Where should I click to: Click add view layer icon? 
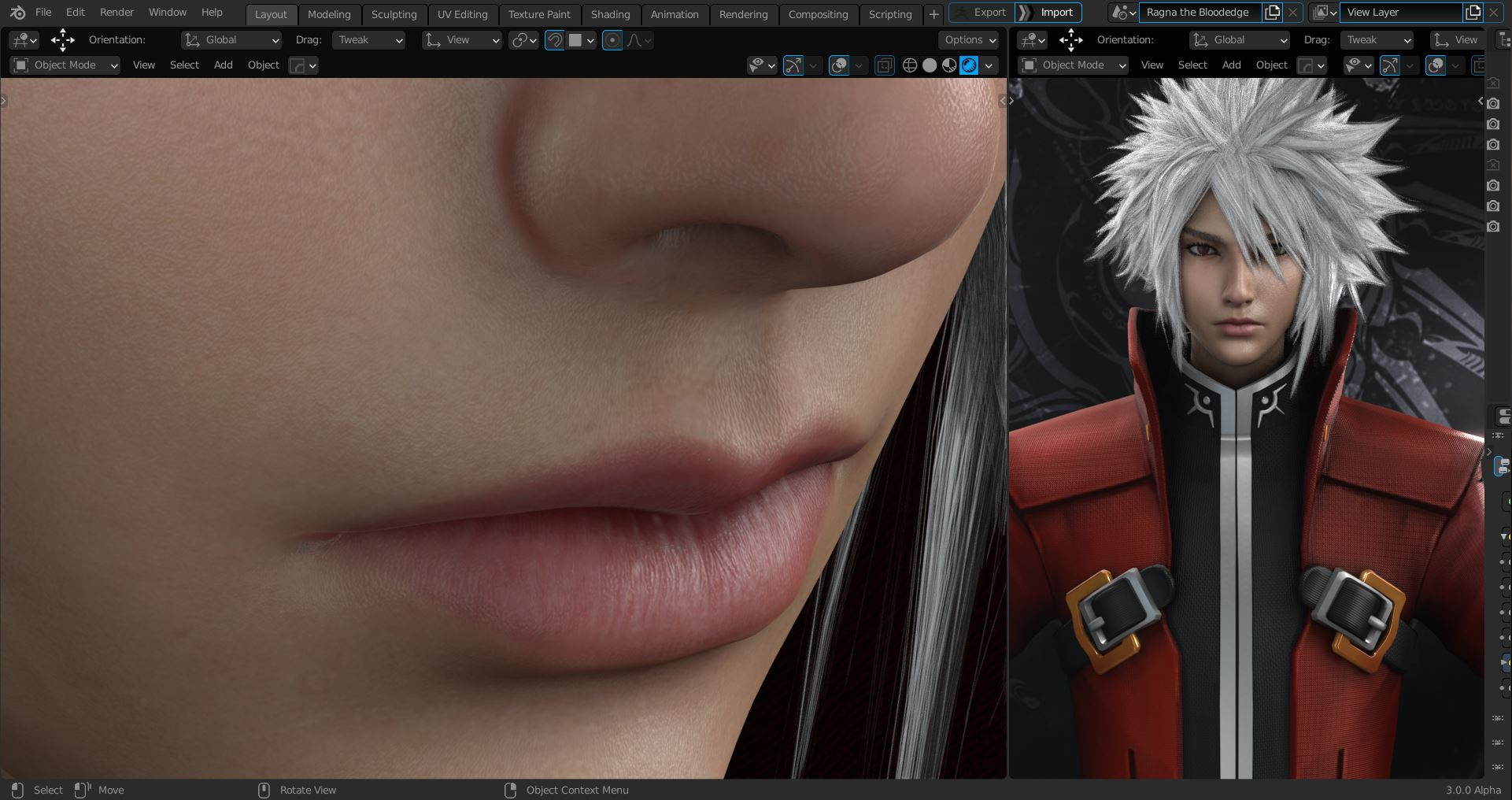point(1473,13)
